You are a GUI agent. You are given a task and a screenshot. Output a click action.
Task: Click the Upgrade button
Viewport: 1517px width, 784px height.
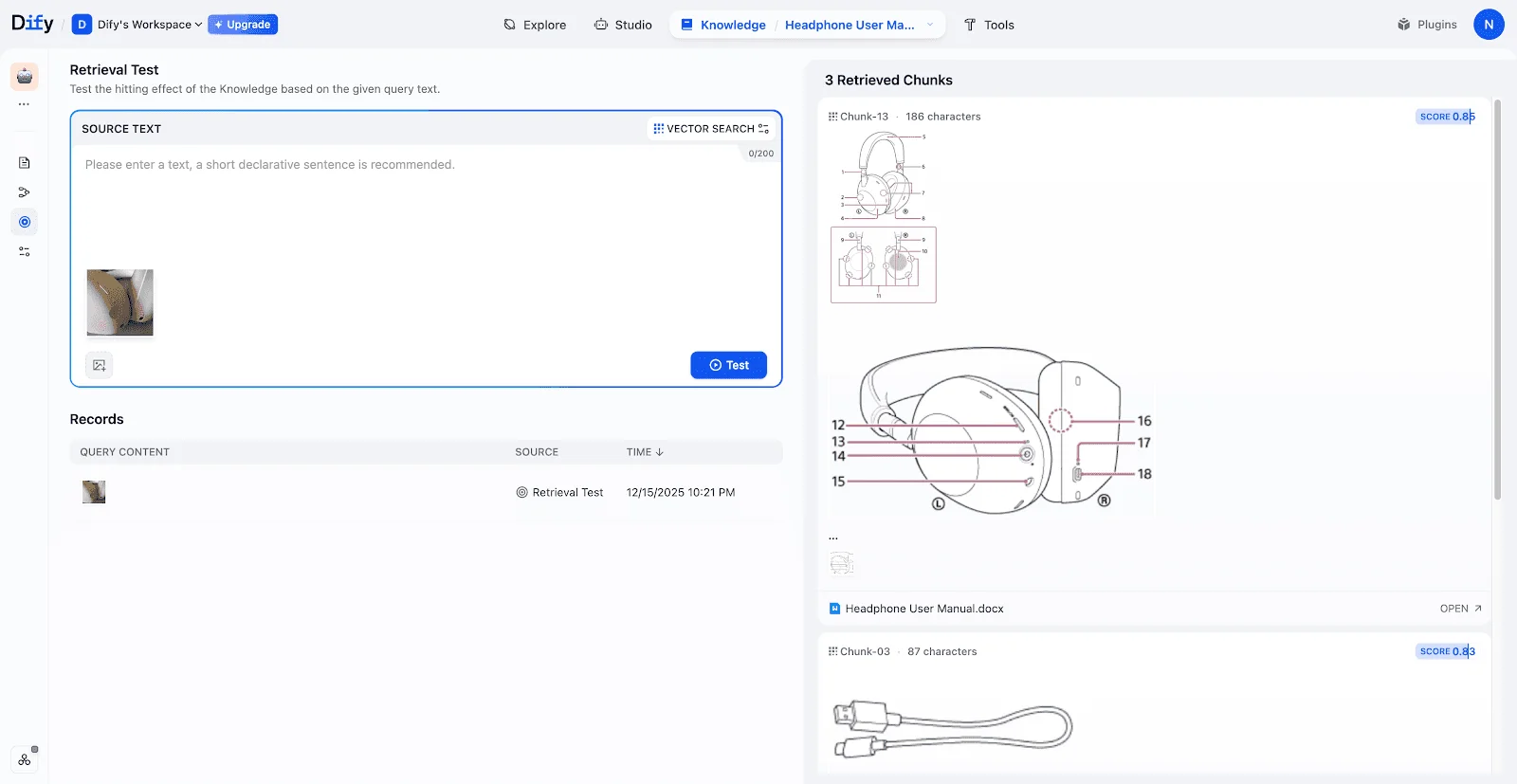coord(243,25)
